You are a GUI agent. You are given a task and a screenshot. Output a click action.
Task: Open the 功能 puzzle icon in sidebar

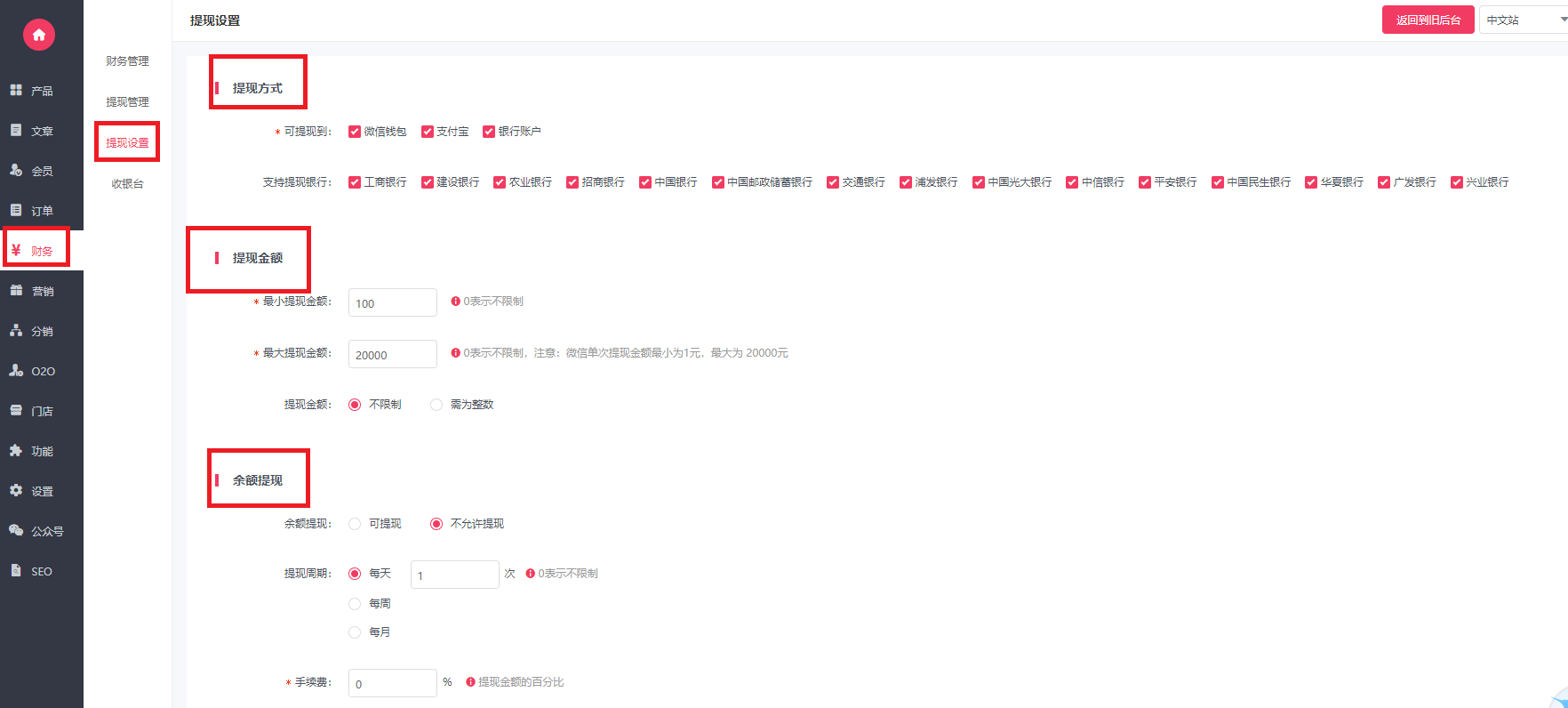pos(16,450)
